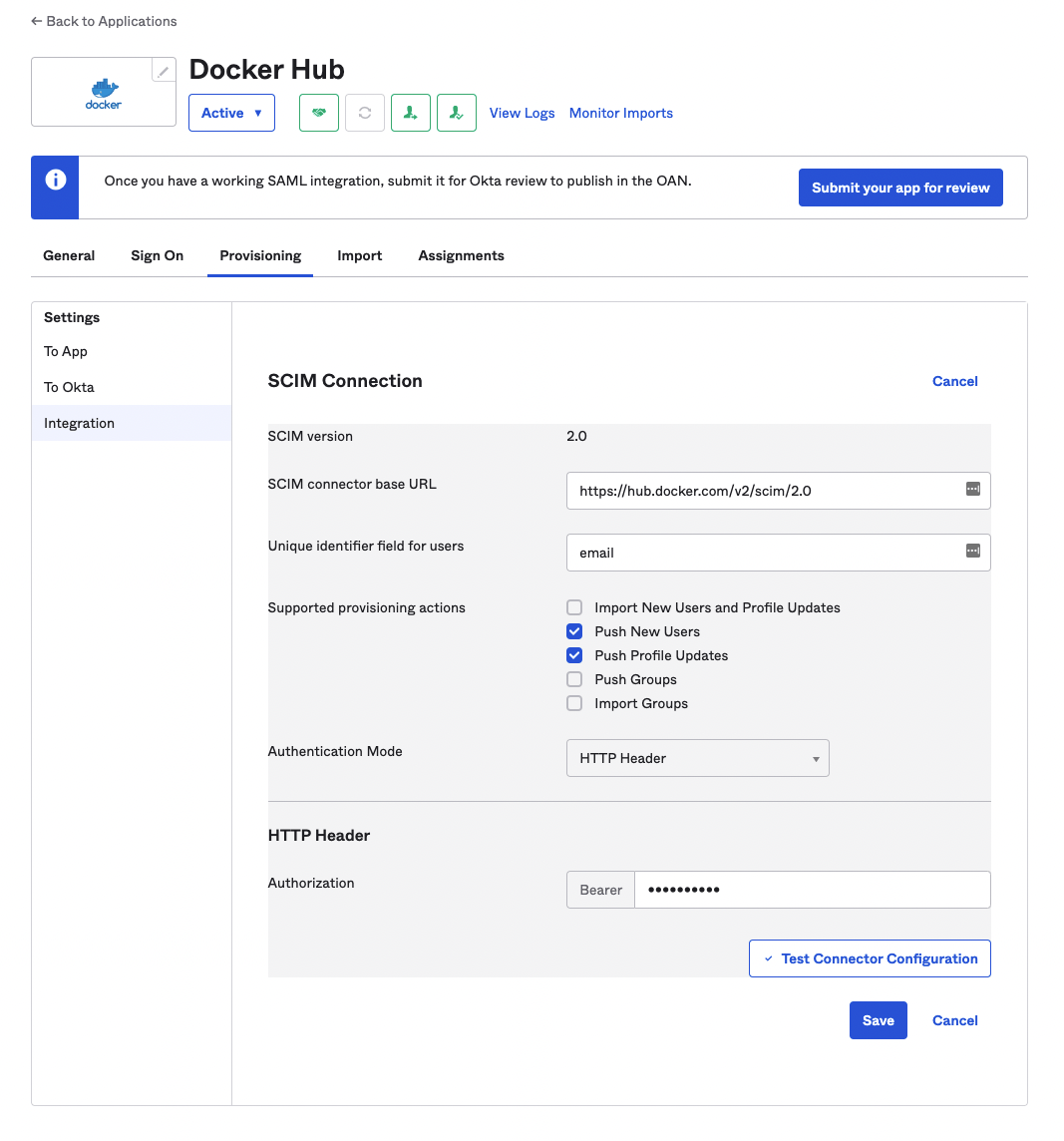Click the Docker Hub application title
Image resolution: width=1064 pixels, height=1141 pixels.
[x=267, y=69]
